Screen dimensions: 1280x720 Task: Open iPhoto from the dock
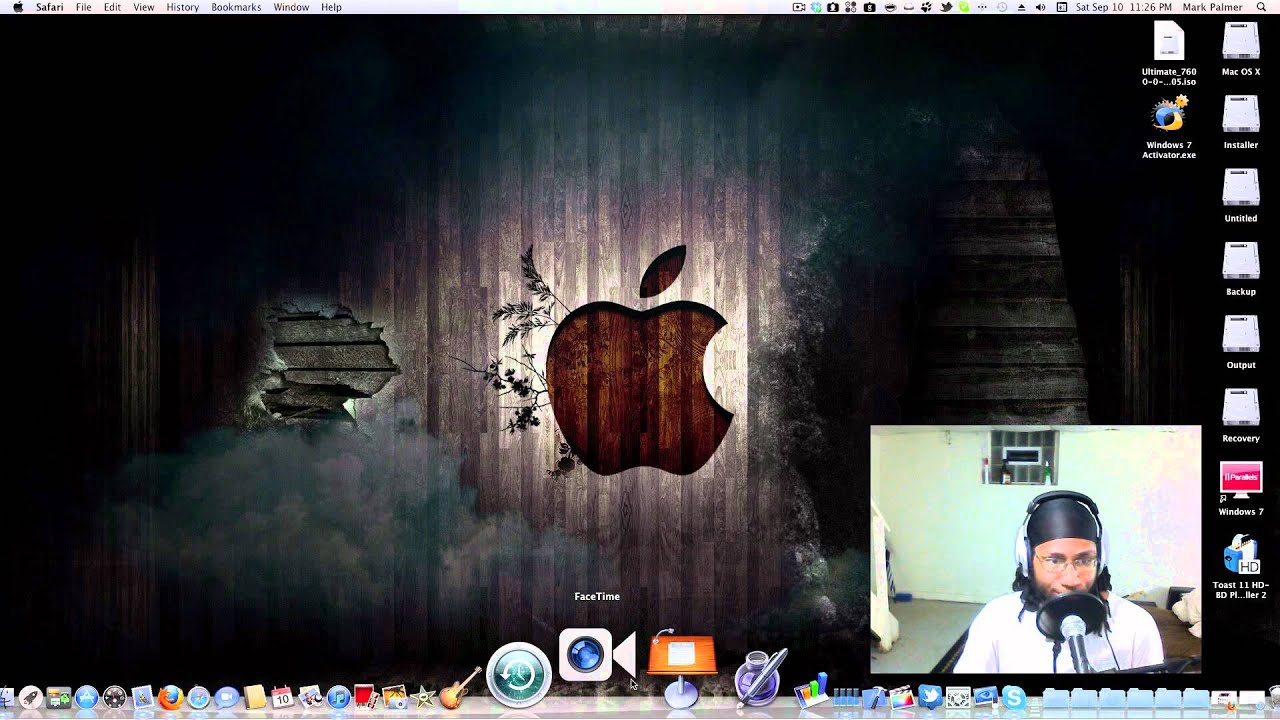tap(395, 697)
